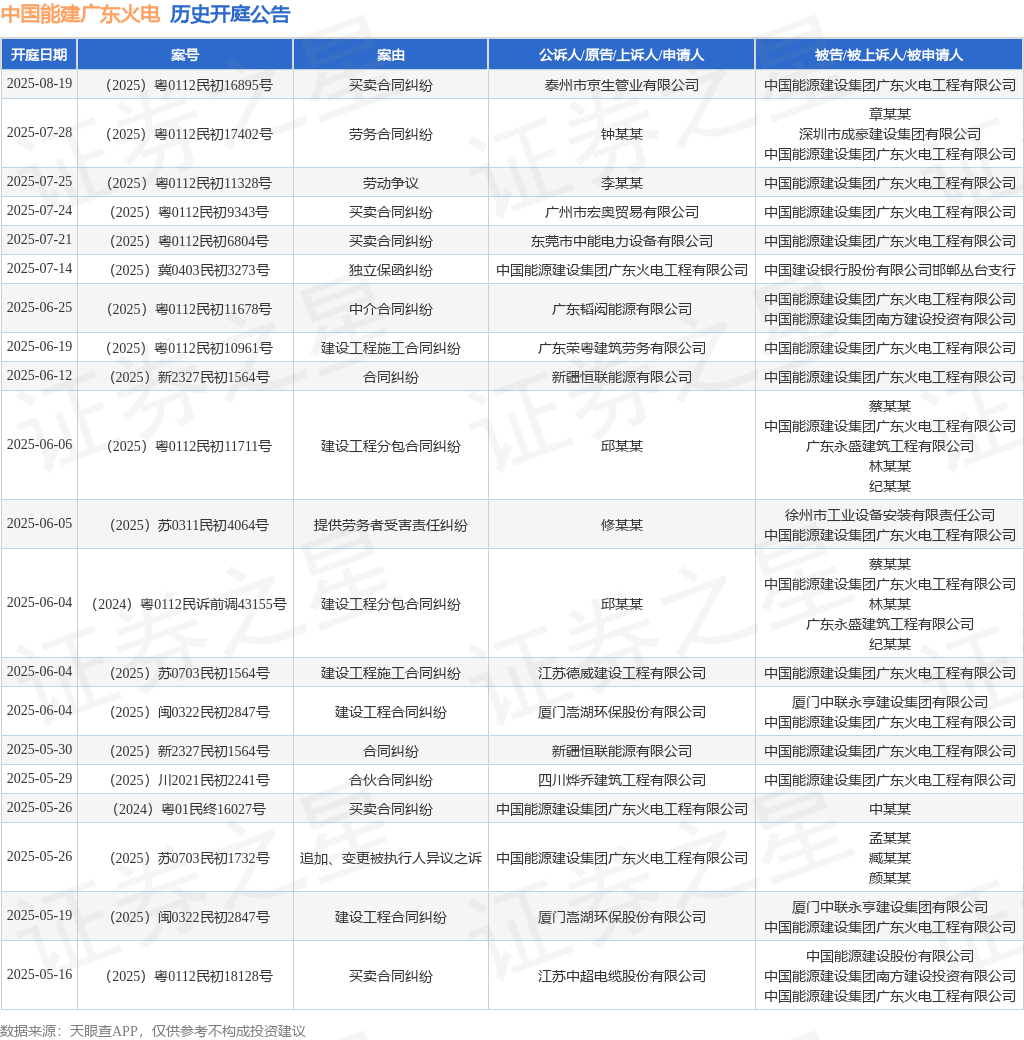The height and width of the screenshot is (1040, 1024).
Task: Click defendant '深圳市成豪建设集团有限公司'
Action: pyautogui.click(x=889, y=134)
